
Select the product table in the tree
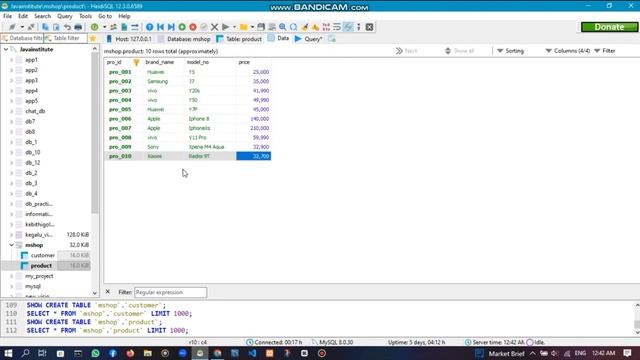point(41,266)
